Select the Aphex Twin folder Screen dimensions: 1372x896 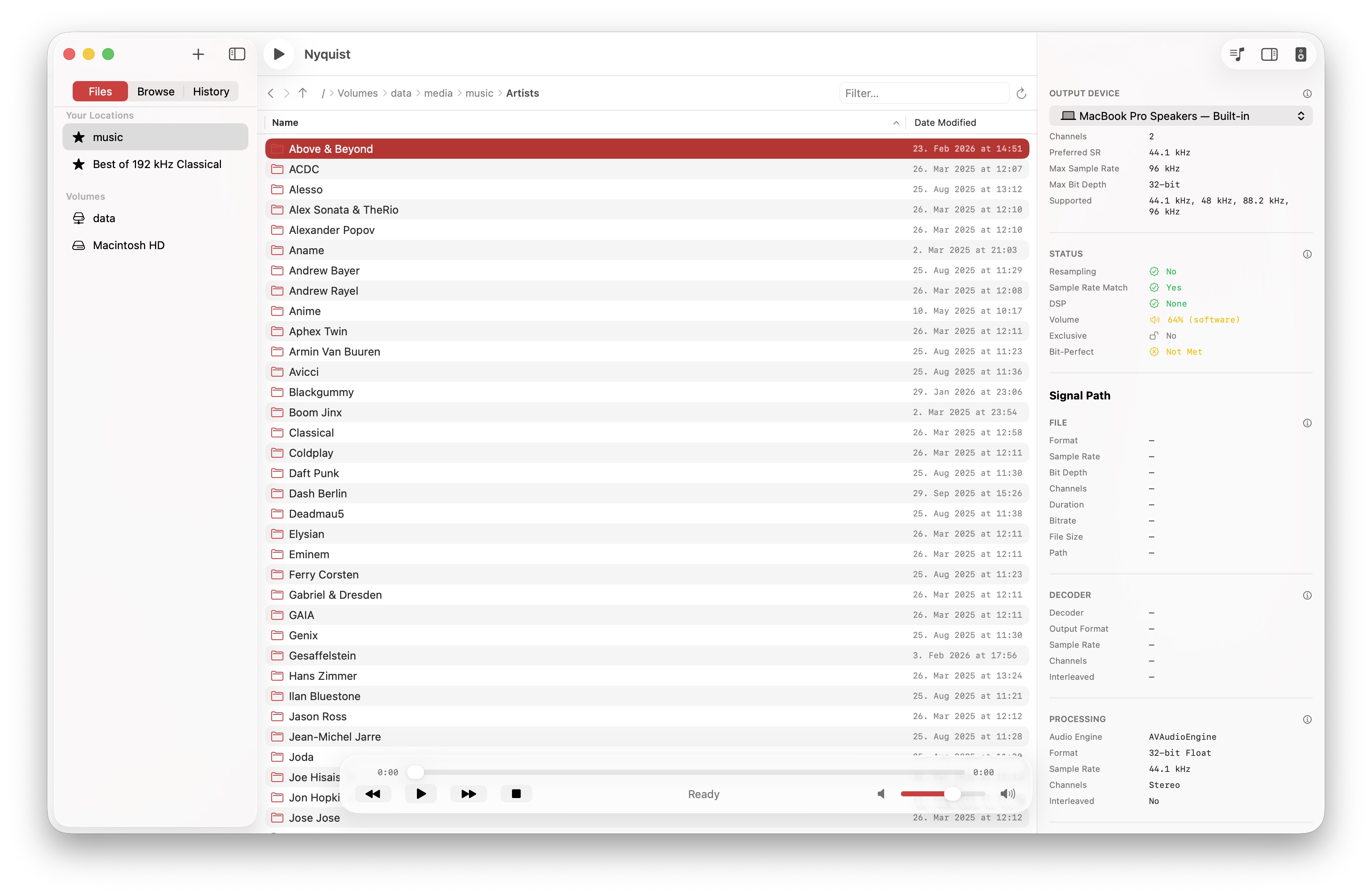[647, 331]
